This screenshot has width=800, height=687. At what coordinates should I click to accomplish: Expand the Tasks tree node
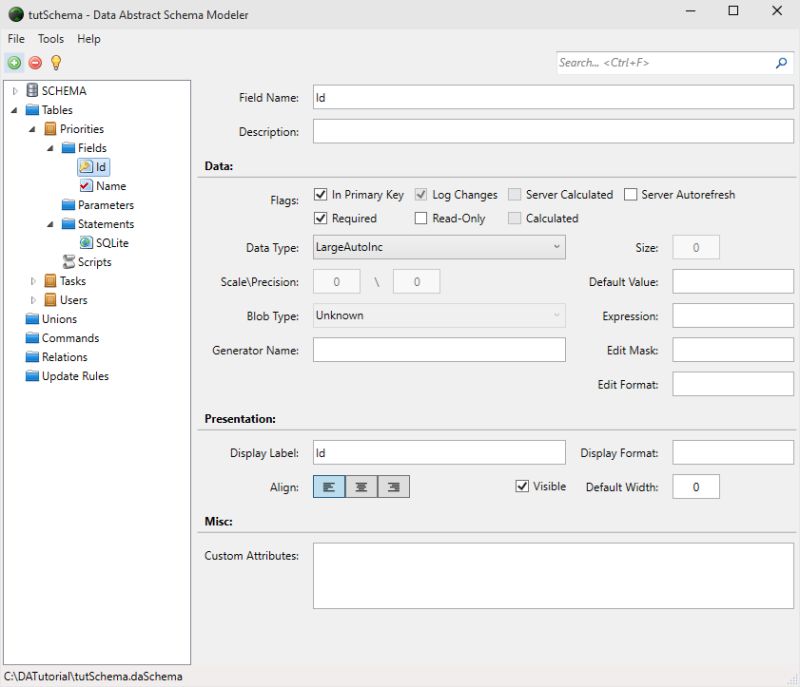(31, 281)
